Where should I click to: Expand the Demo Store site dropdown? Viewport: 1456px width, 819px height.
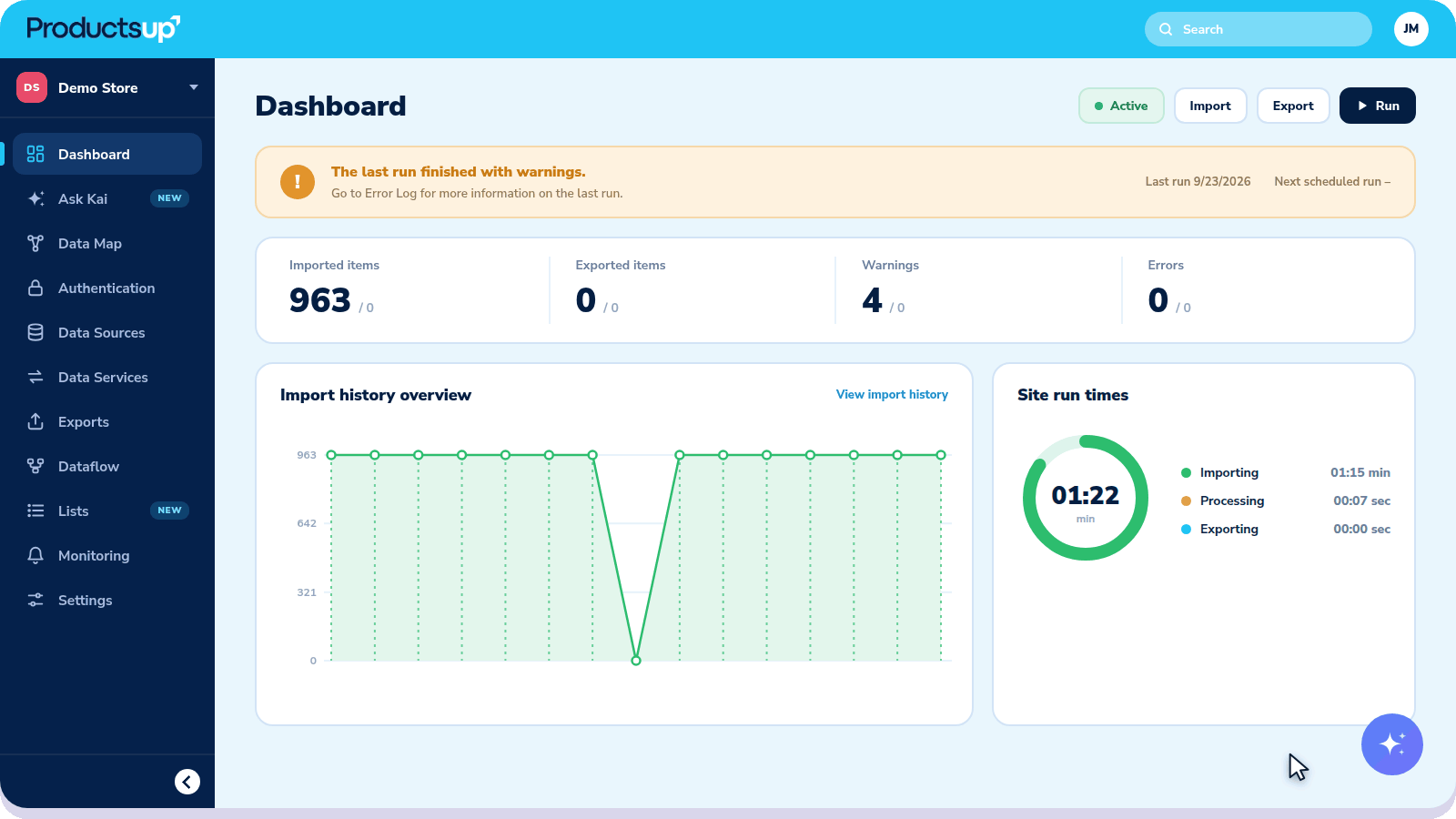[107, 87]
